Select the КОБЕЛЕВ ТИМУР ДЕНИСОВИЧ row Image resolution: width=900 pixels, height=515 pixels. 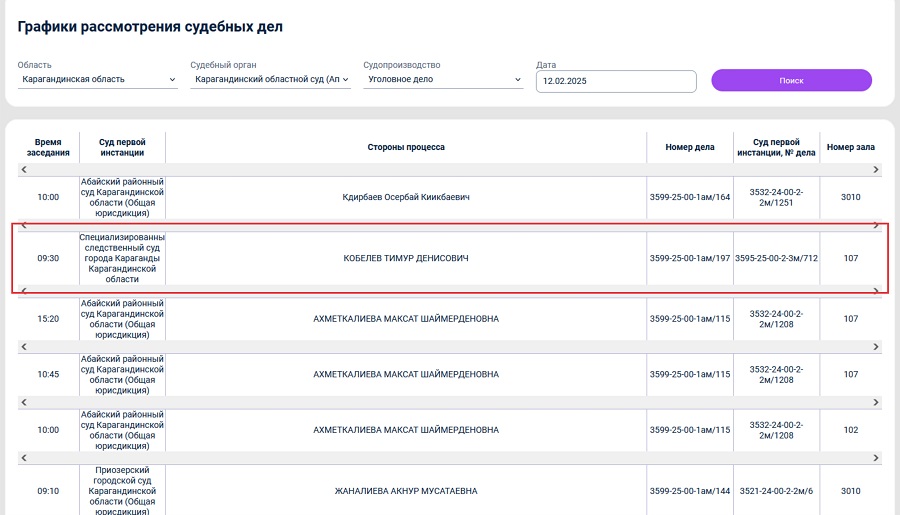(x=450, y=258)
